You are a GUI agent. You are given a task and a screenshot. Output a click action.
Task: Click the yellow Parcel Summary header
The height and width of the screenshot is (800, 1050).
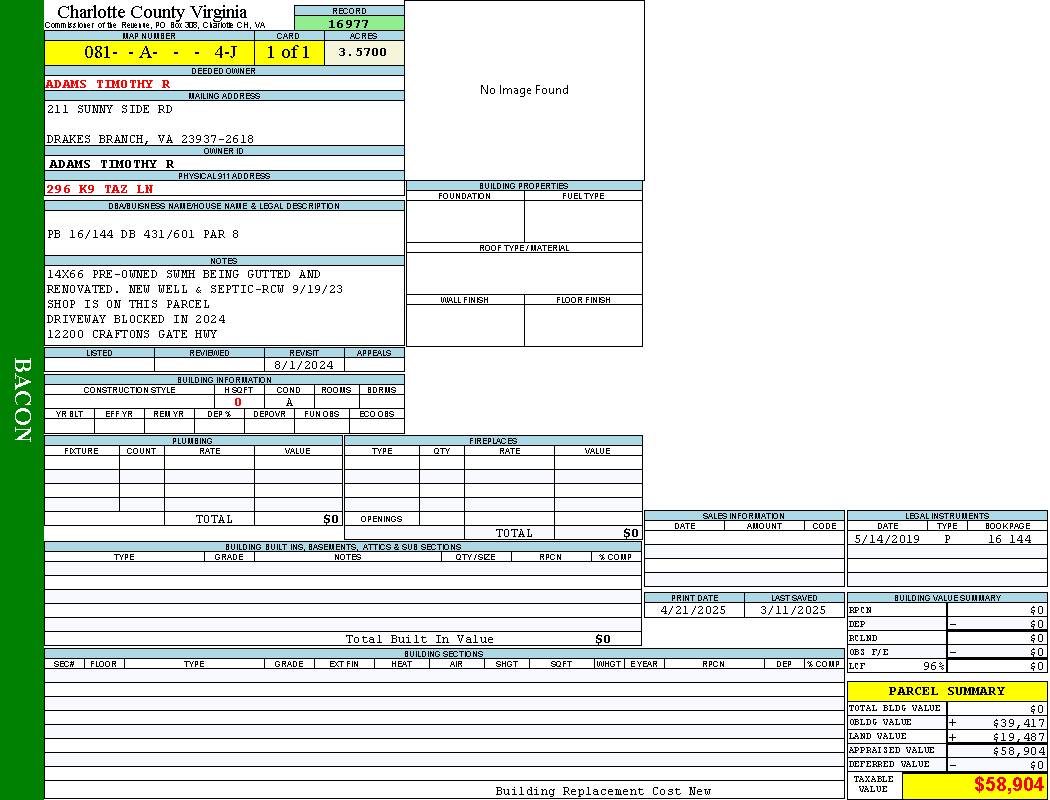click(946, 691)
